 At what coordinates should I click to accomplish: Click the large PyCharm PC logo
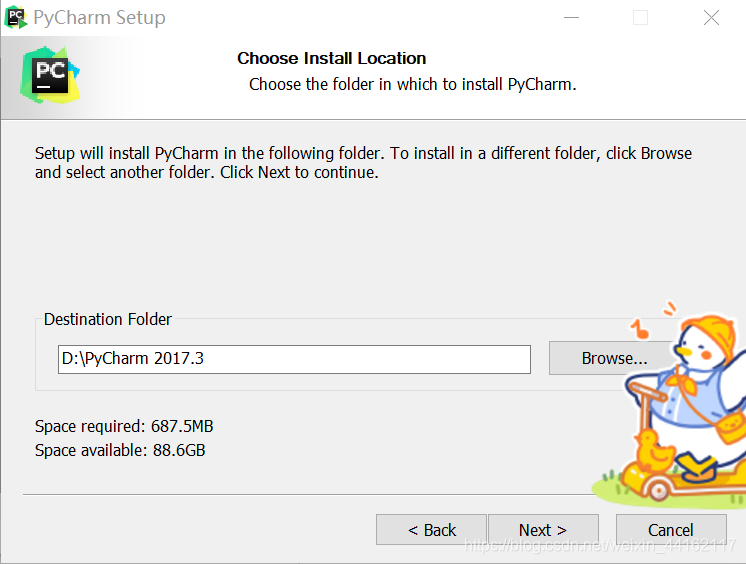50,75
